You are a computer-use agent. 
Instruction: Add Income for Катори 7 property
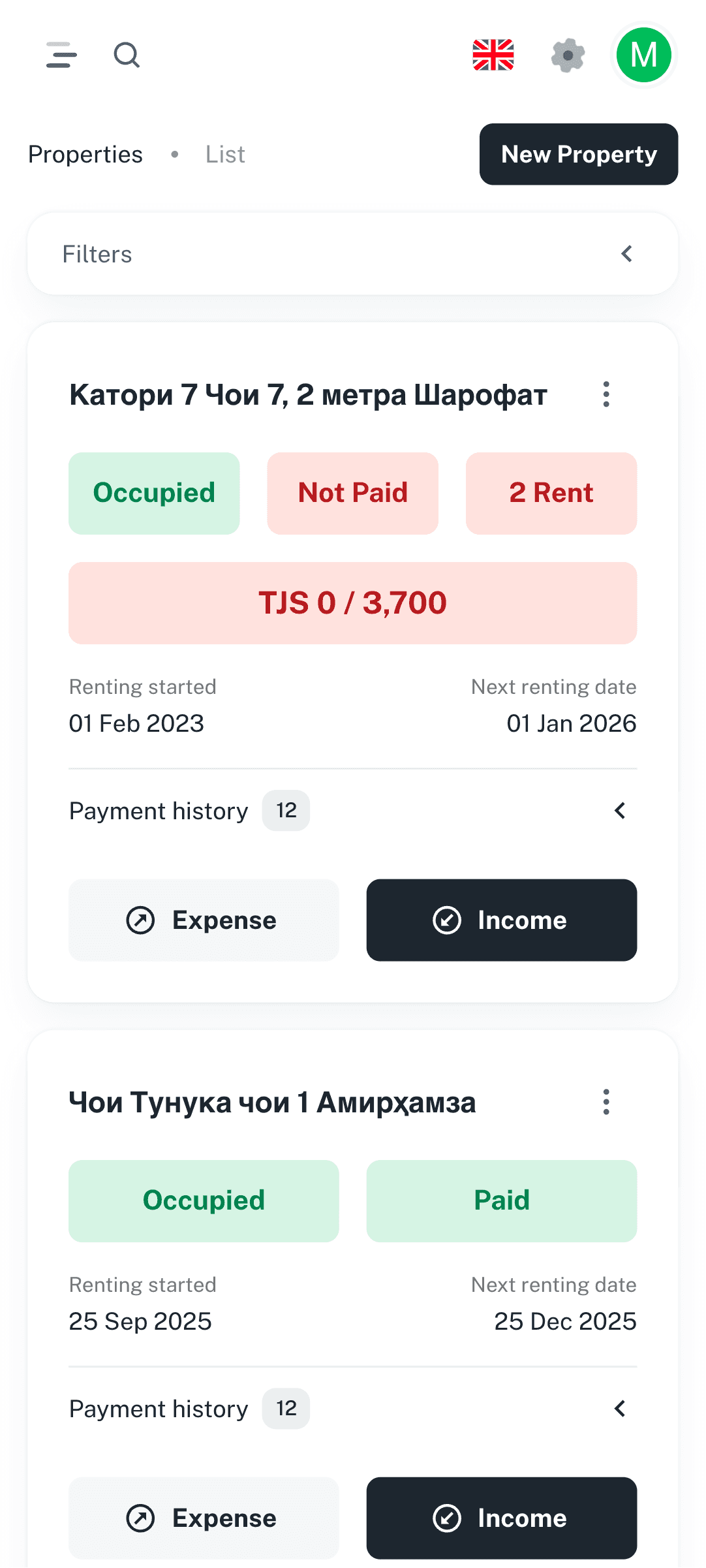point(501,920)
